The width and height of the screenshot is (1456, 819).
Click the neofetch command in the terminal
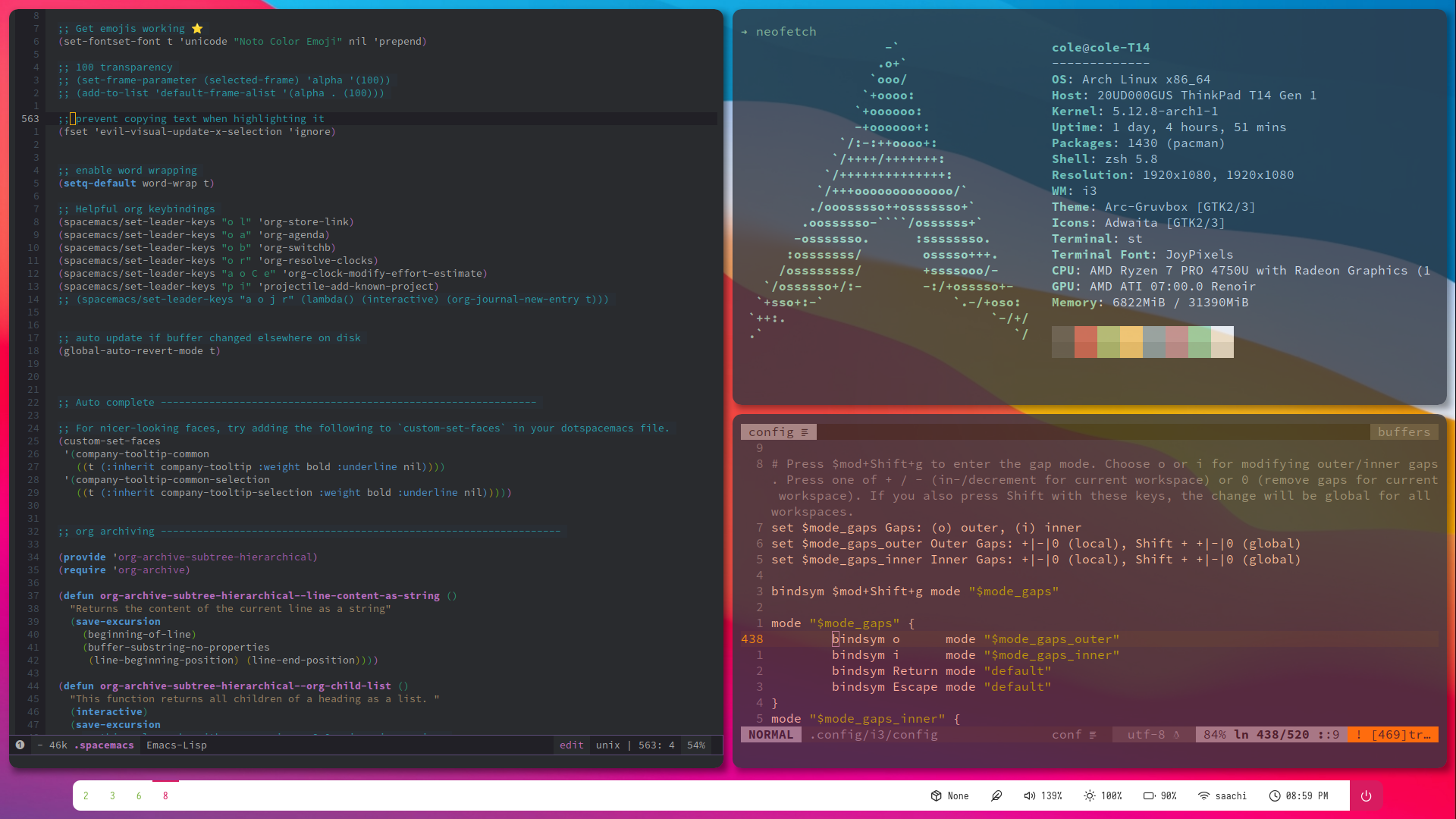tap(786, 32)
